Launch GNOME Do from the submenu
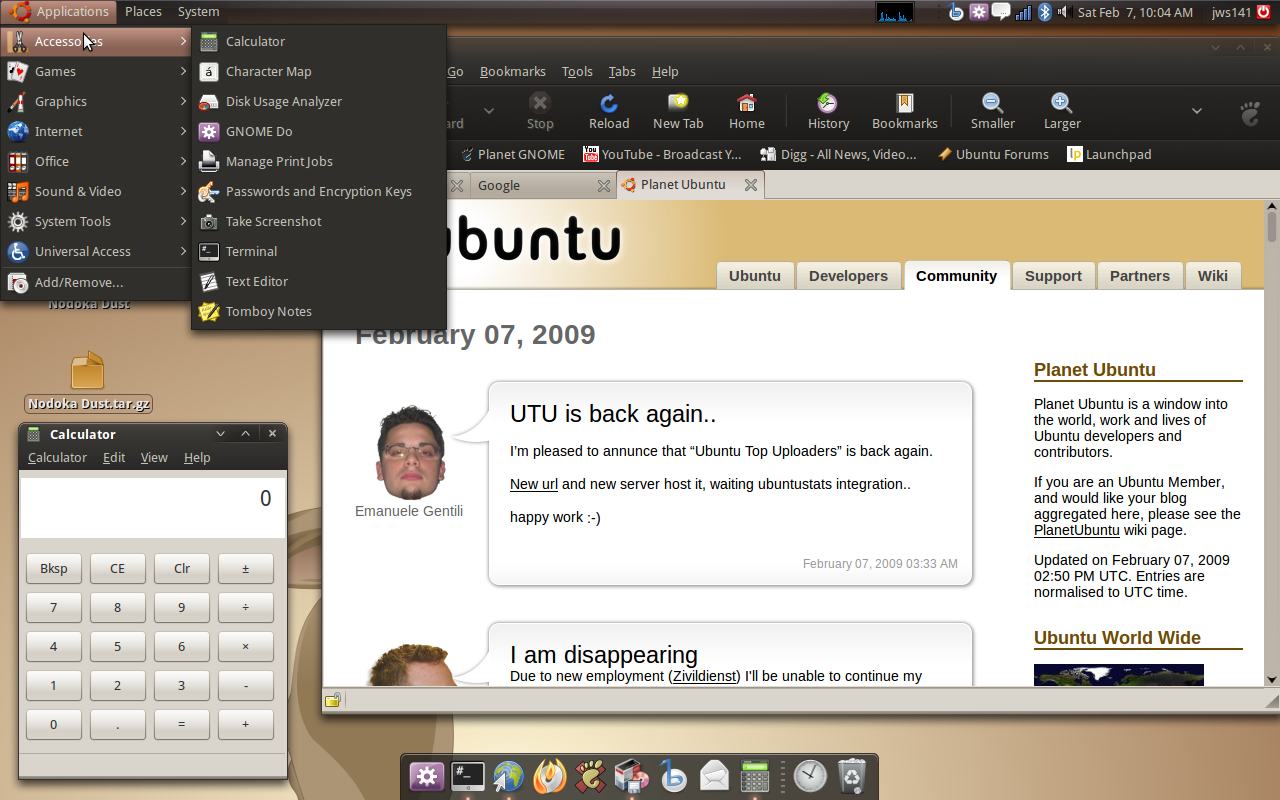1280x800 pixels. pos(319,131)
